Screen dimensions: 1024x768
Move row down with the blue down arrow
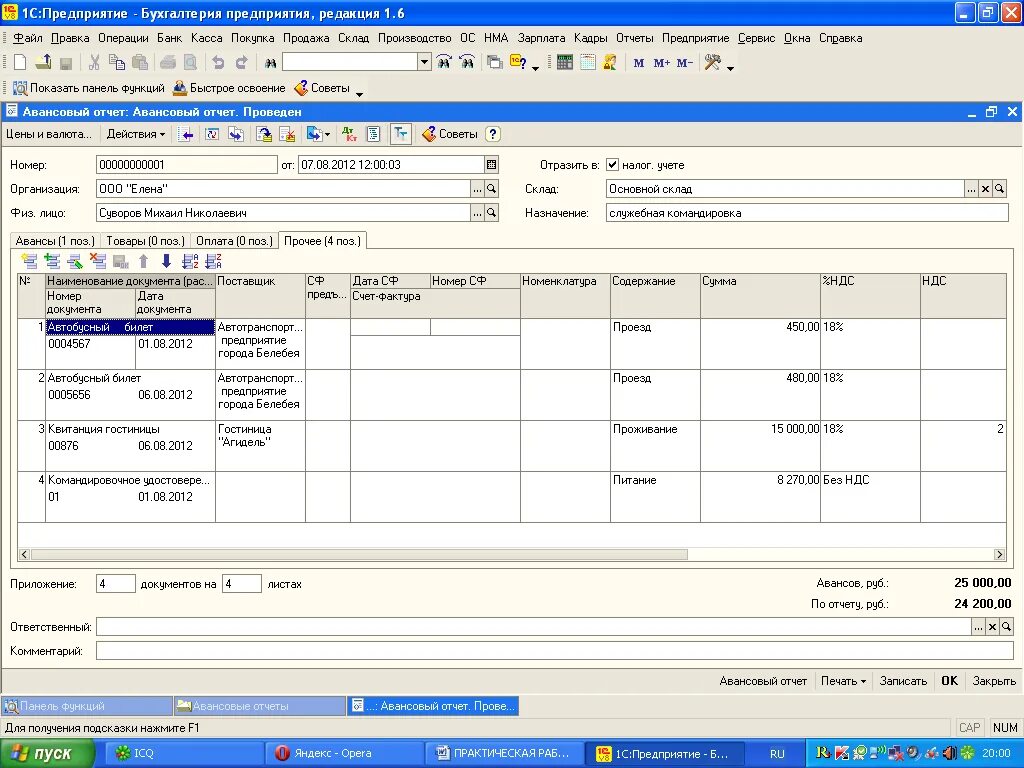[167, 261]
